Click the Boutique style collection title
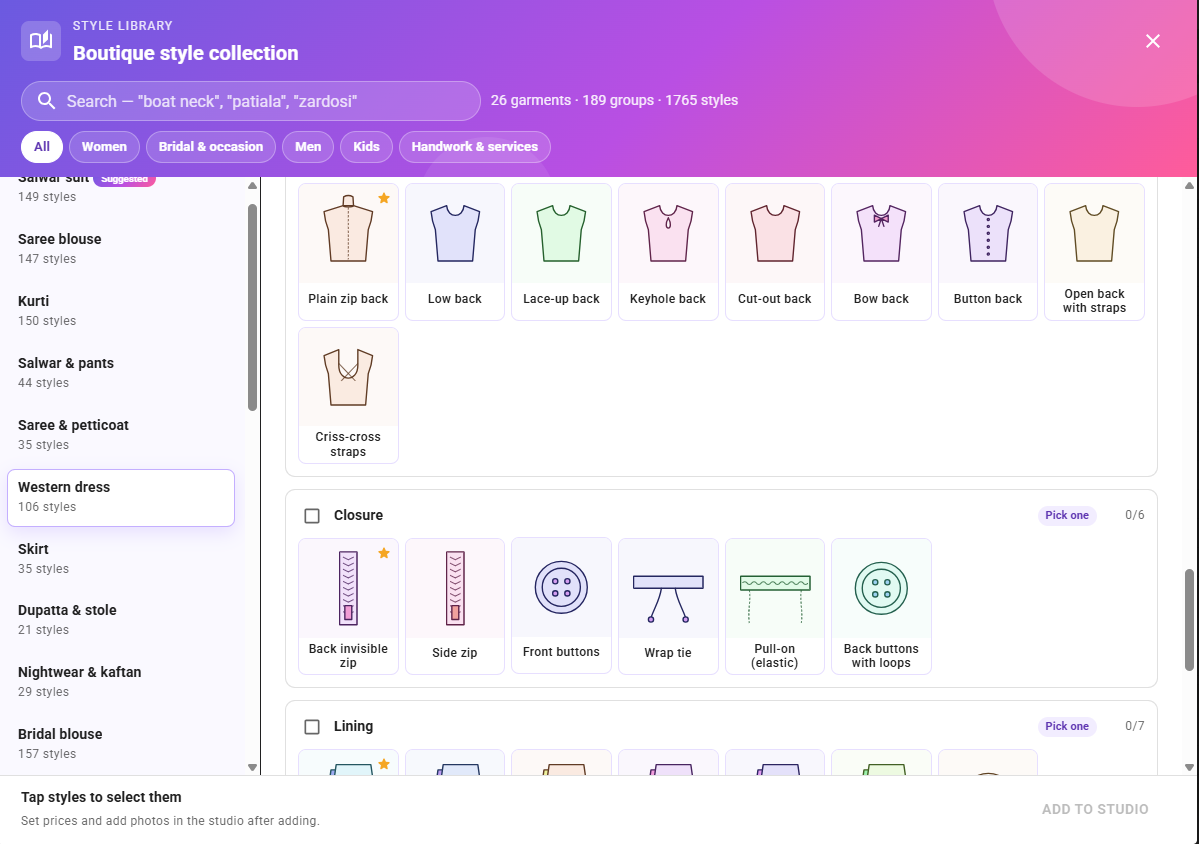This screenshot has width=1199, height=844. (x=186, y=53)
